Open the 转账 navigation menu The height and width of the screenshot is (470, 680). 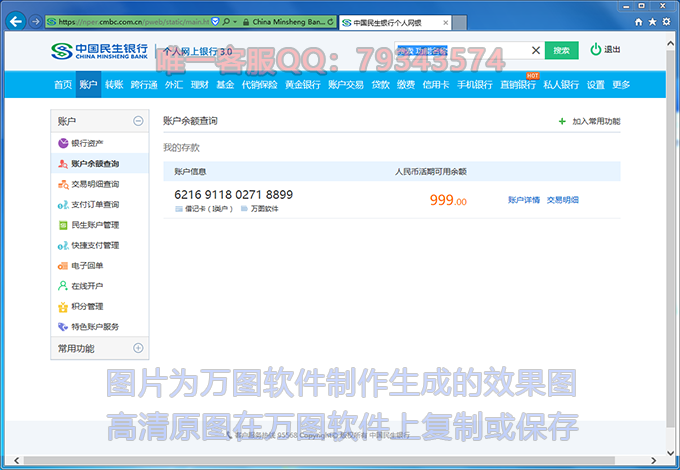(114, 85)
